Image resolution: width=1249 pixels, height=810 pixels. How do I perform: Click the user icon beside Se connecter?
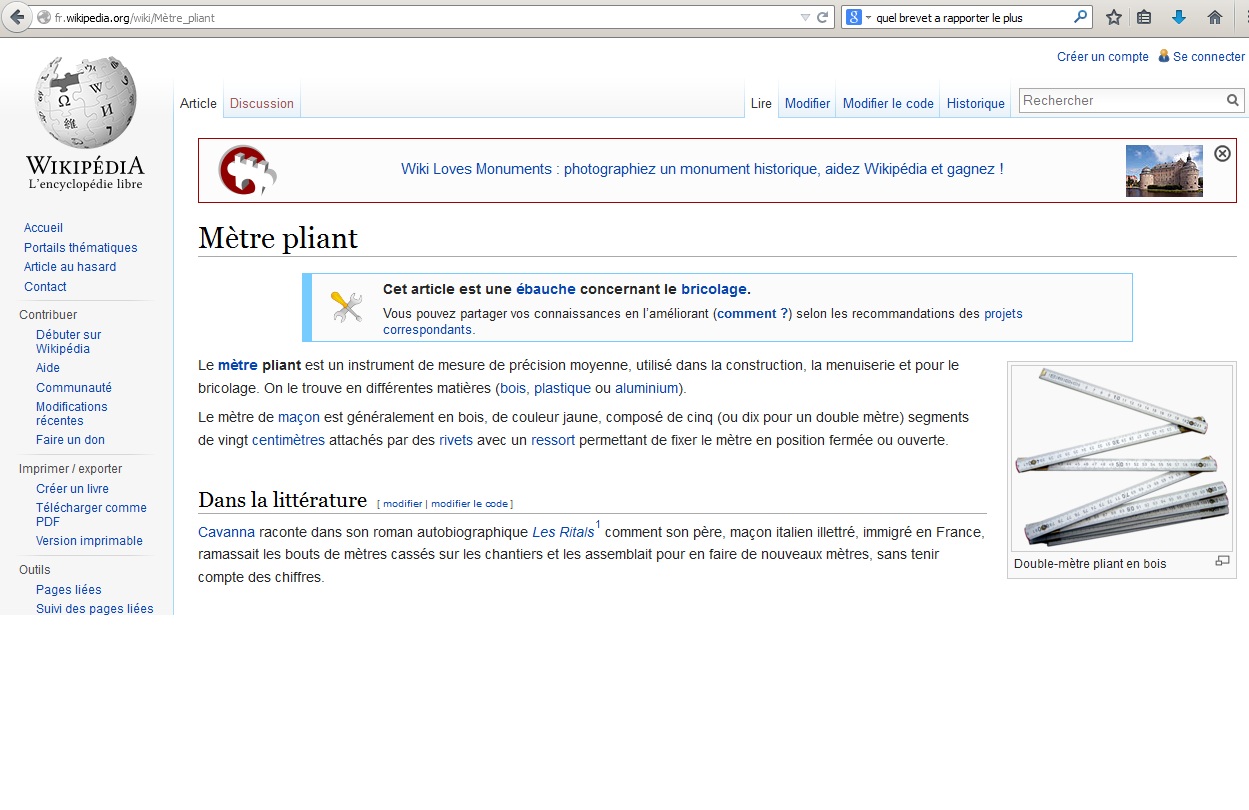pyautogui.click(x=1164, y=56)
